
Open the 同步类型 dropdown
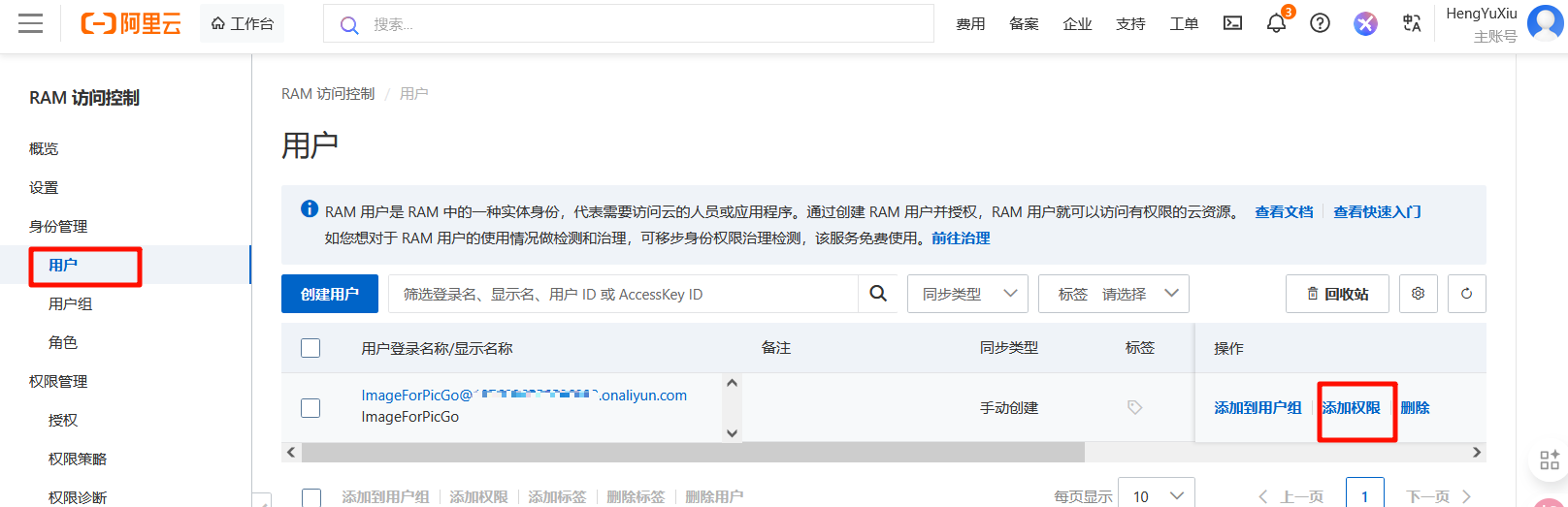(967, 294)
